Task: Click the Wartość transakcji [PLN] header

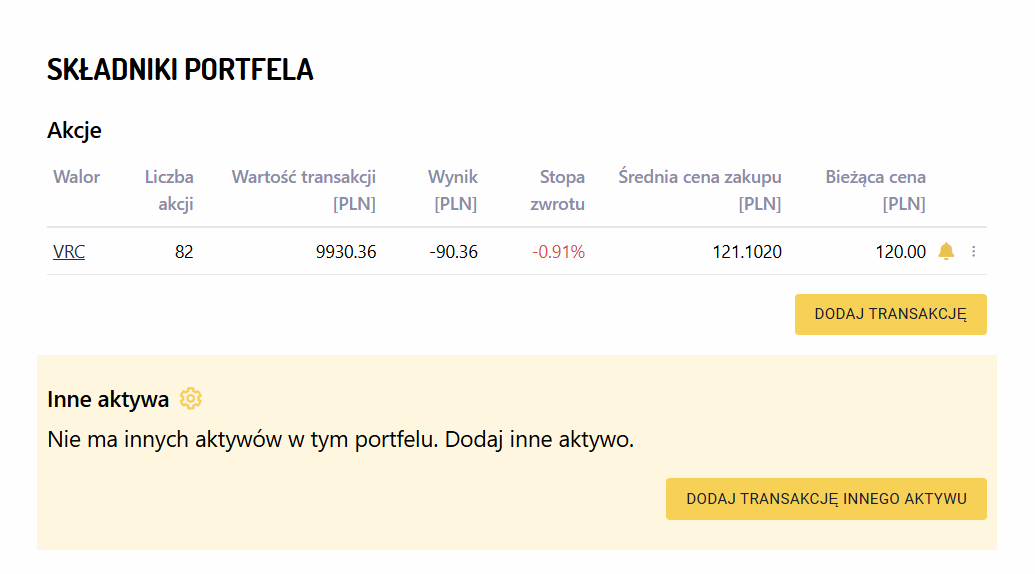Action: click(x=304, y=190)
